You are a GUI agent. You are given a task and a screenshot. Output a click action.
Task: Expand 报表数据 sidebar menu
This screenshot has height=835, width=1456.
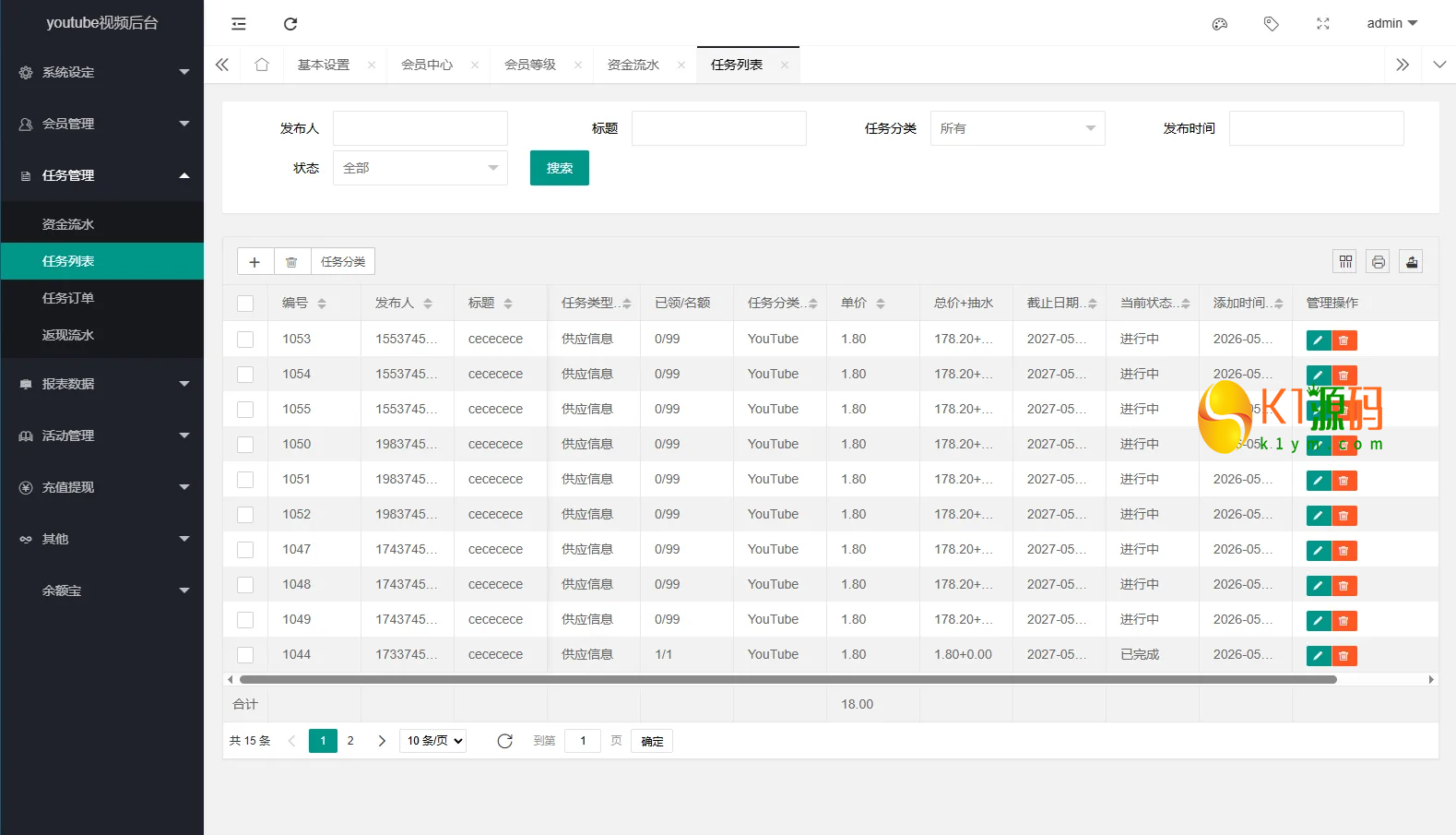(x=102, y=384)
